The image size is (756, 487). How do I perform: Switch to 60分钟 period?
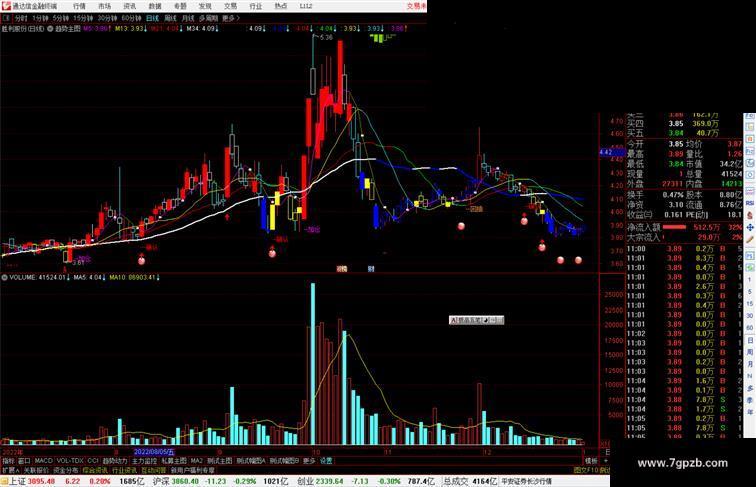click(131, 18)
